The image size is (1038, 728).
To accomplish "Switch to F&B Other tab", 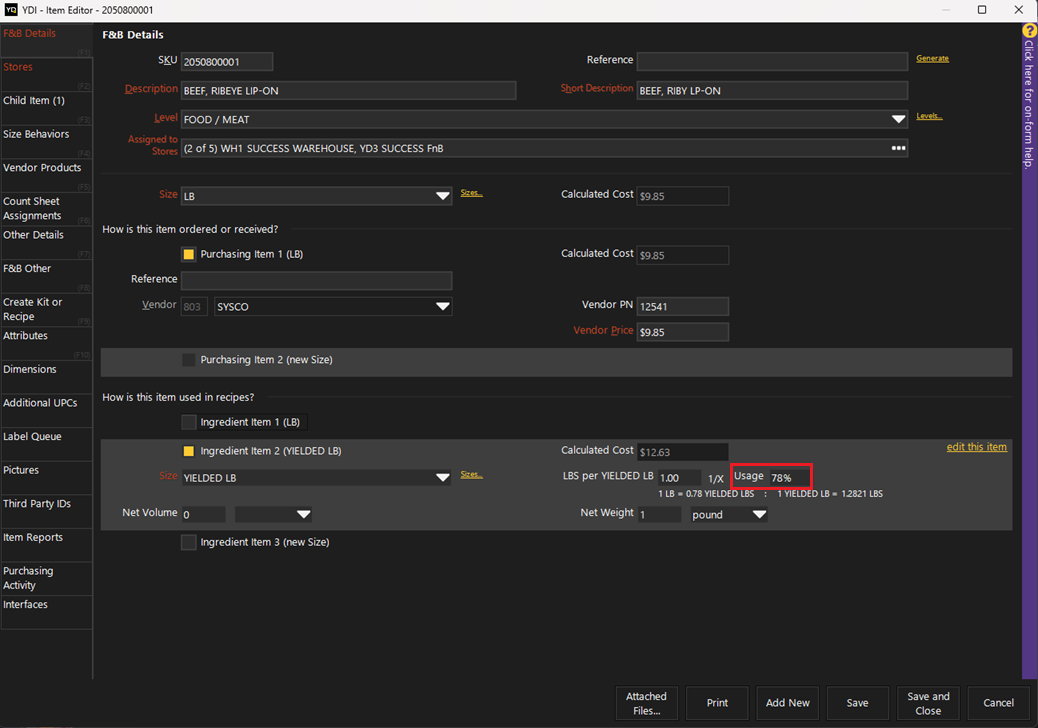I will pos(46,276).
